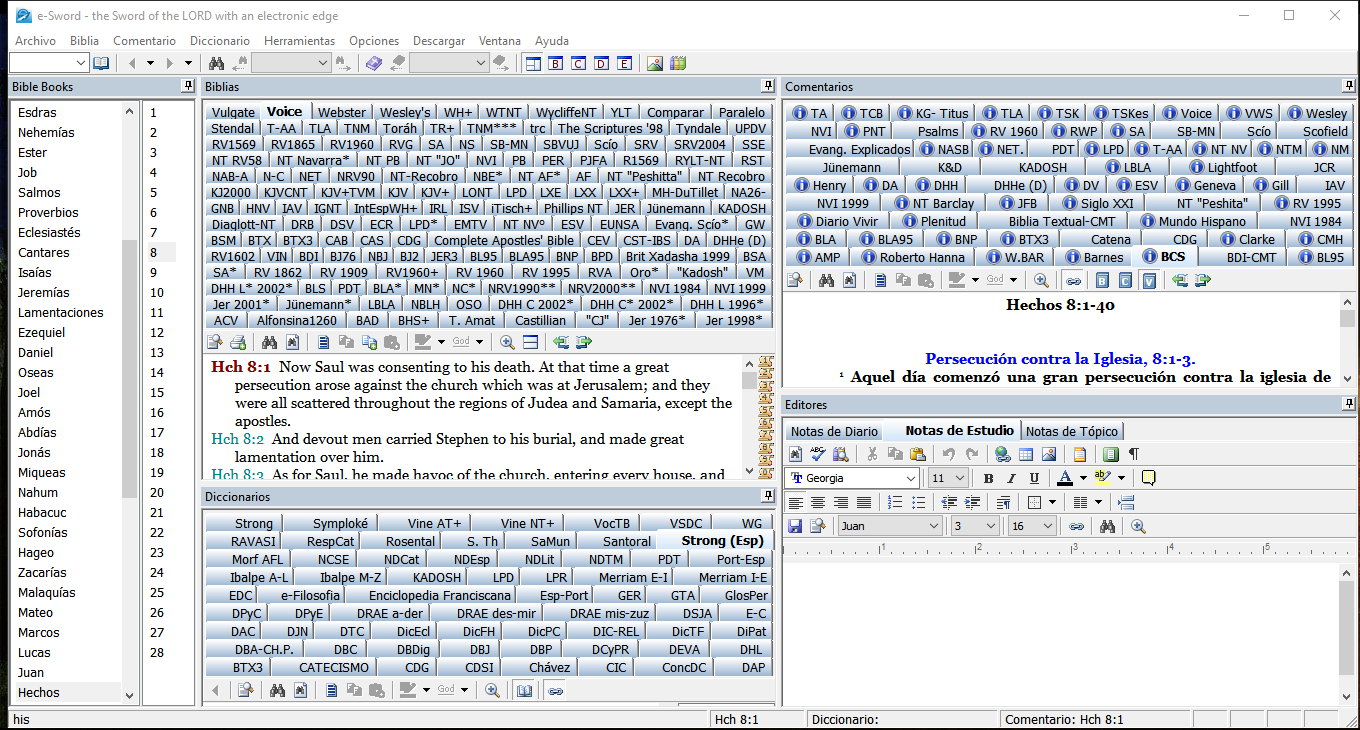The height and width of the screenshot is (730, 1360).
Task: Paste with the clipboard icon in the Editores toolbar
Action: 919,454
